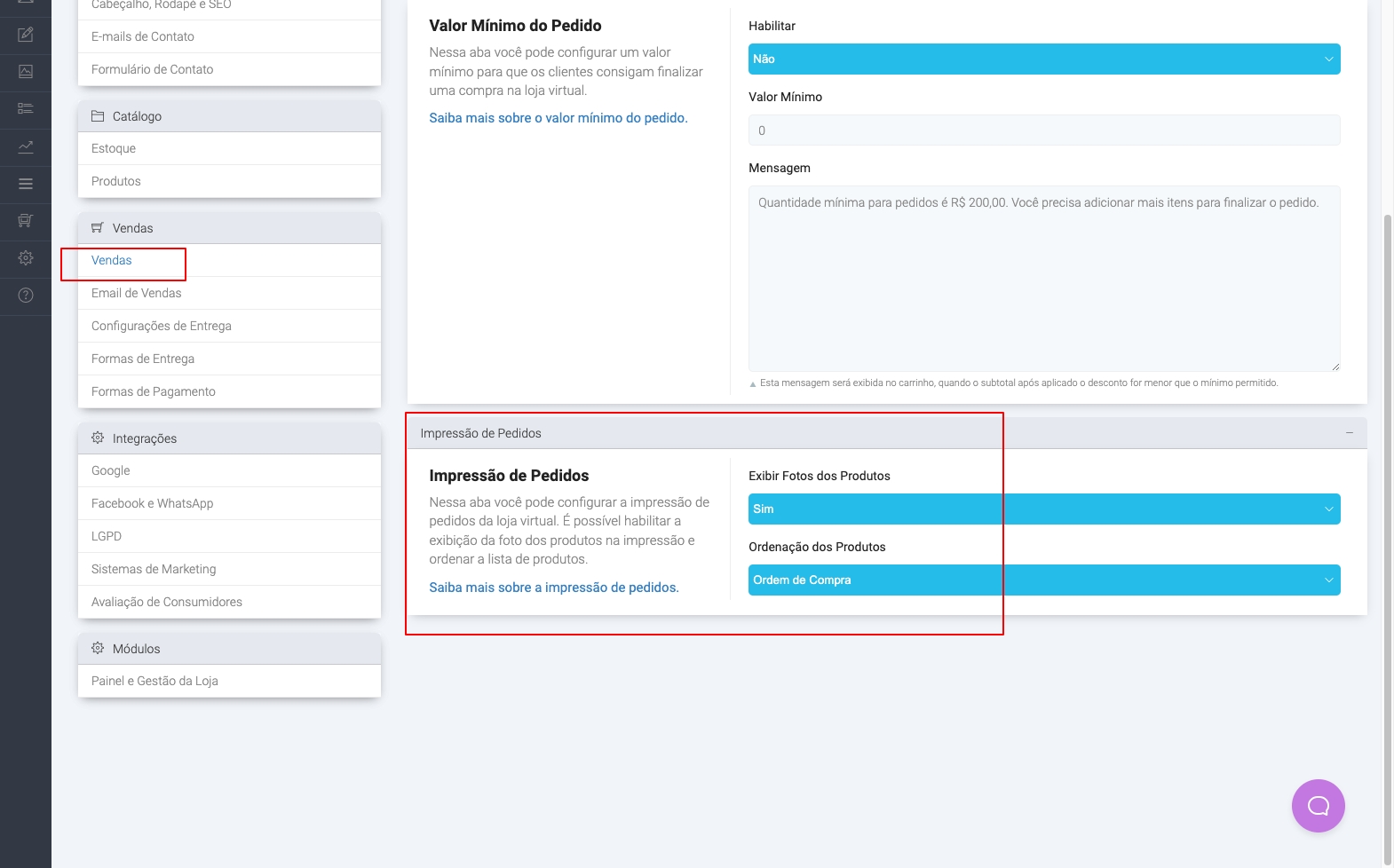Open Configurações de Entrega menu item
This screenshot has height=868, width=1394.
coord(162,327)
